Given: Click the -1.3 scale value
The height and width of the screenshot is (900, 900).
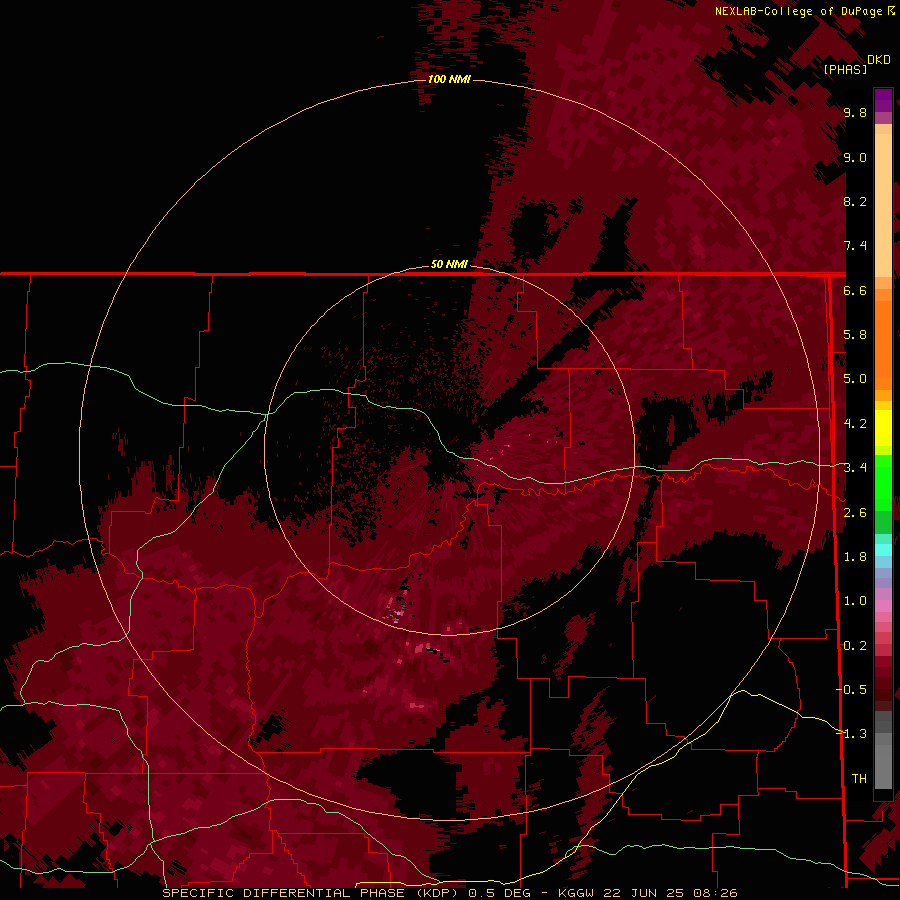Looking at the screenshot, I should pyautogui.click(x=852, y=734).
